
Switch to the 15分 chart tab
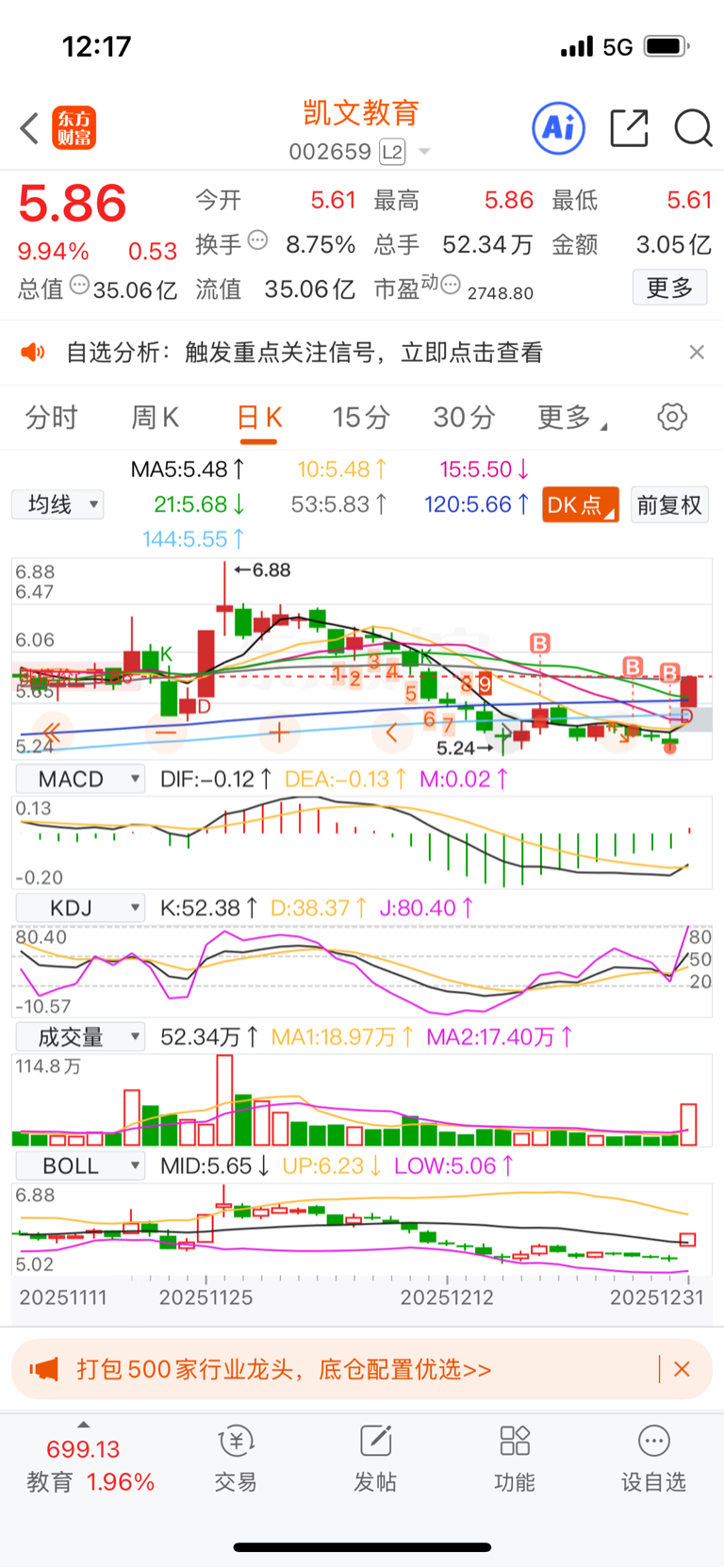pyautogui.click(x=361, y=417)
